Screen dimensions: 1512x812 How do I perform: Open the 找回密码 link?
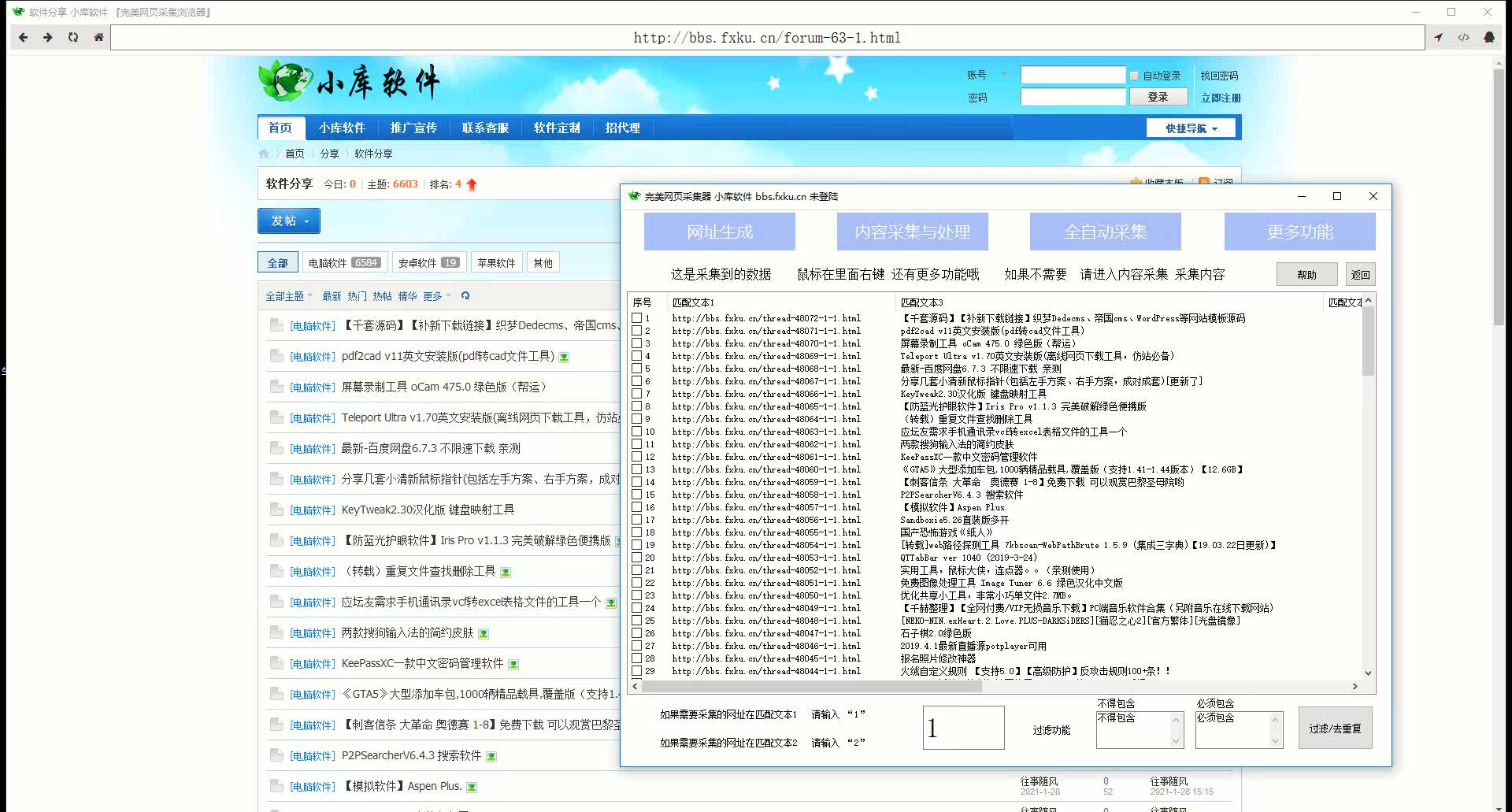(x=1219, y=76)
